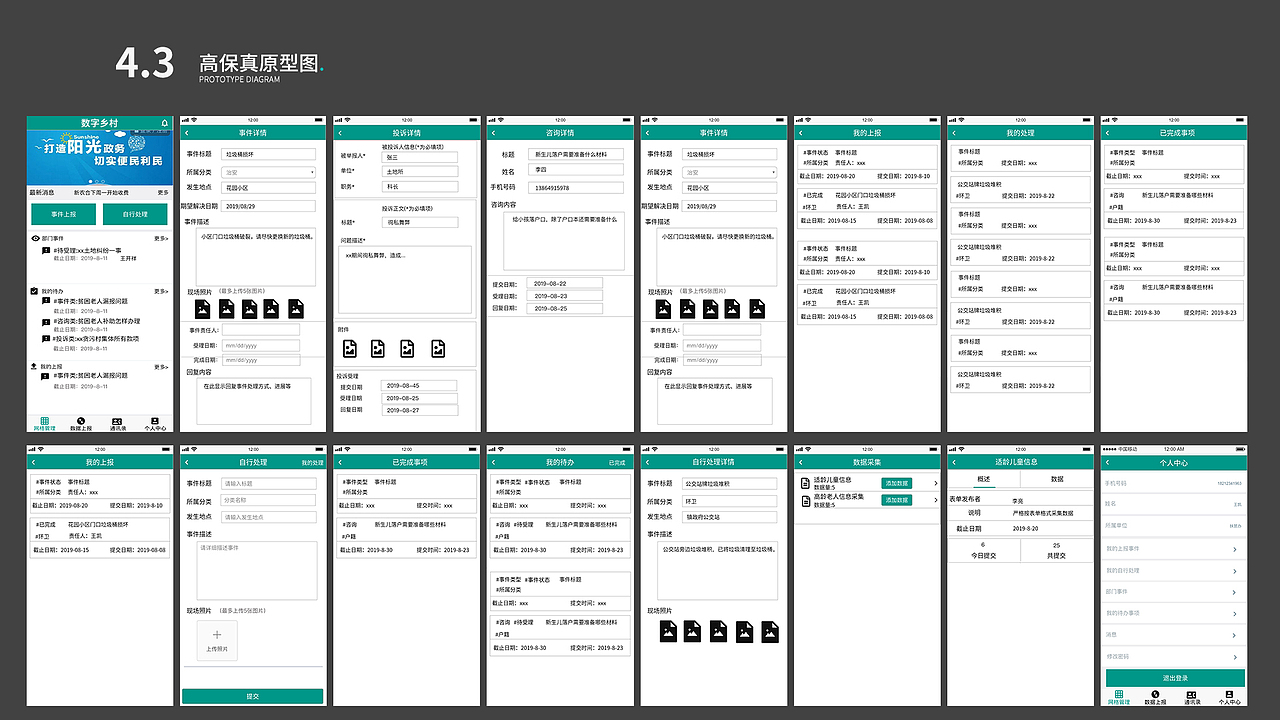1280x720 pixels.
Task: Click document icon beside 适龄儿童信息 in 数据采集
Action: 806,483
